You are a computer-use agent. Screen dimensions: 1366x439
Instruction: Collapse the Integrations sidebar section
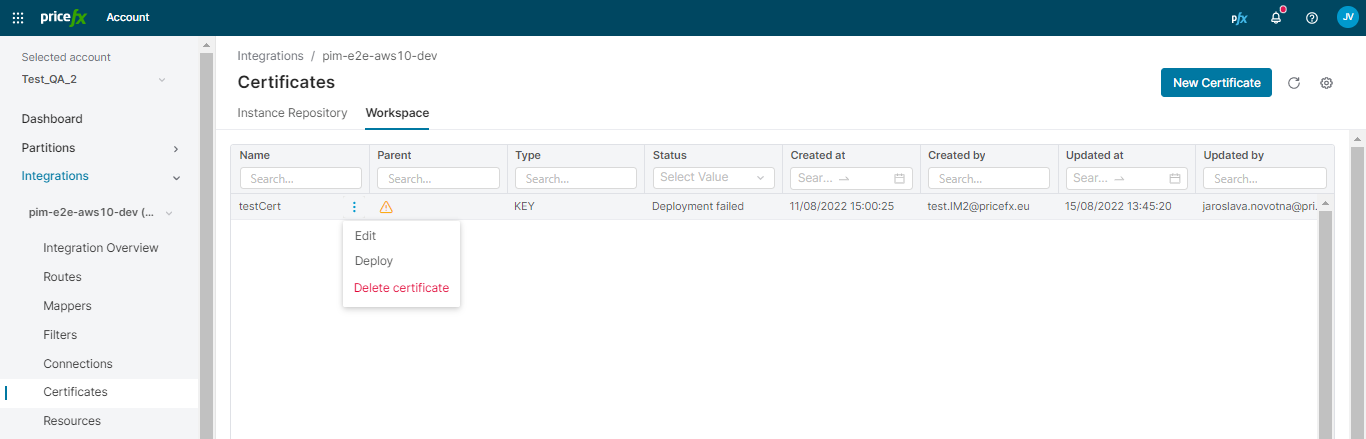click(176, 177)
